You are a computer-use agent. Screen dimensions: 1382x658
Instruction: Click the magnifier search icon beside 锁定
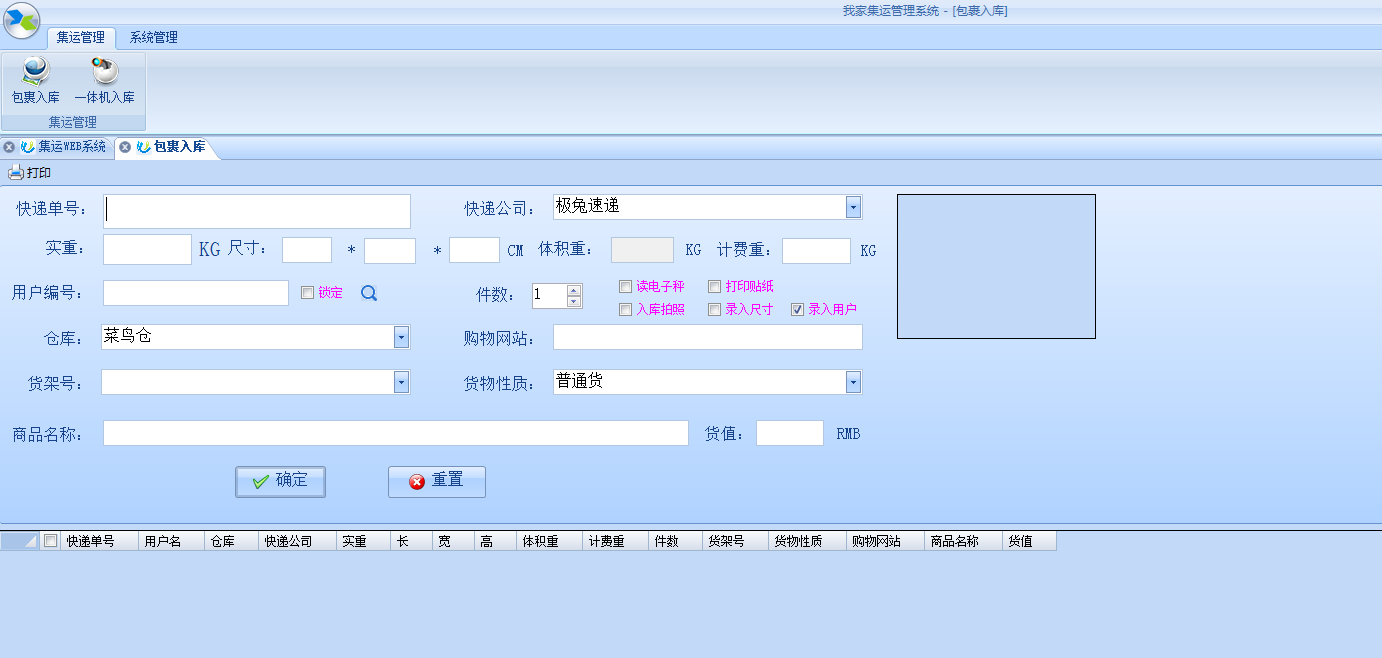369,293
